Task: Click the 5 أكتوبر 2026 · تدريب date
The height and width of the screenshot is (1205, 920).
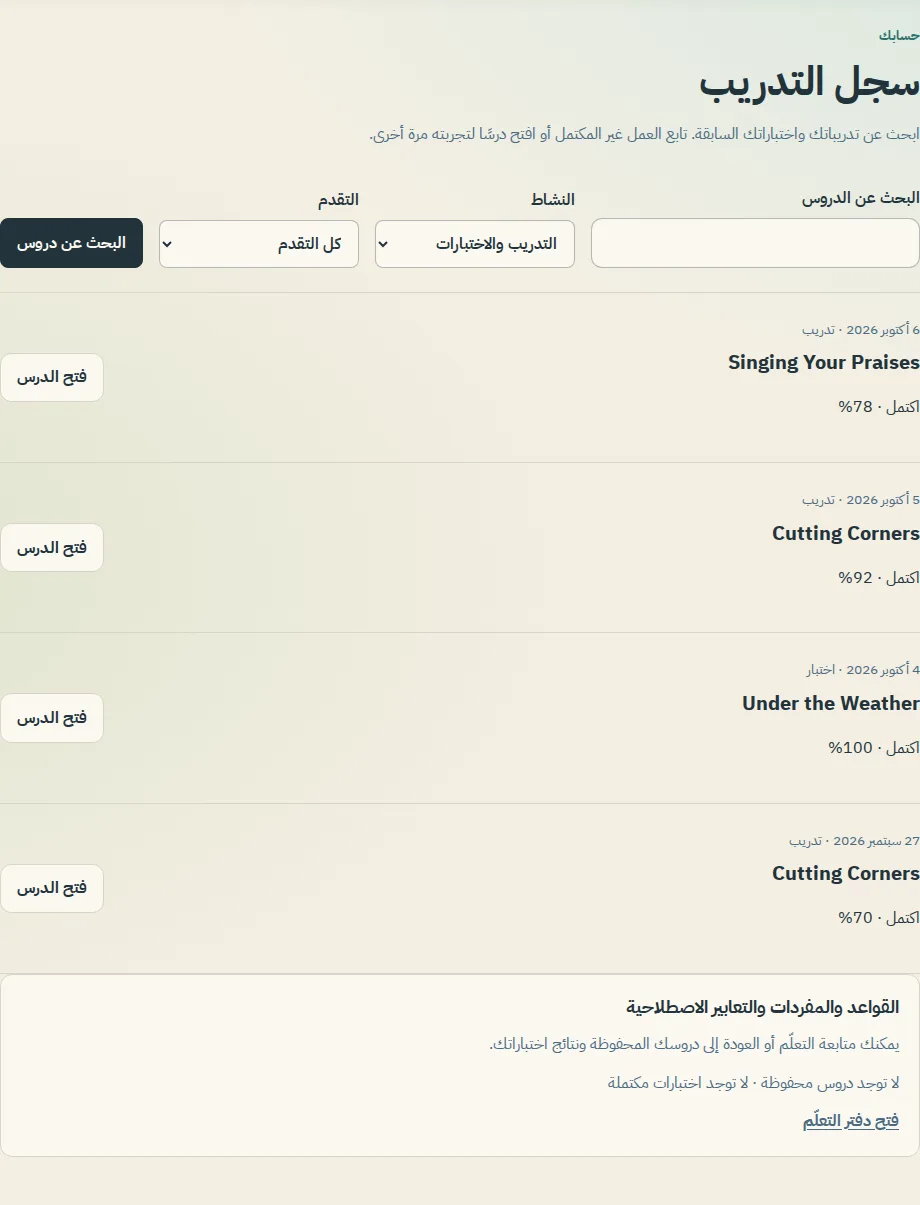Action: 861,499
